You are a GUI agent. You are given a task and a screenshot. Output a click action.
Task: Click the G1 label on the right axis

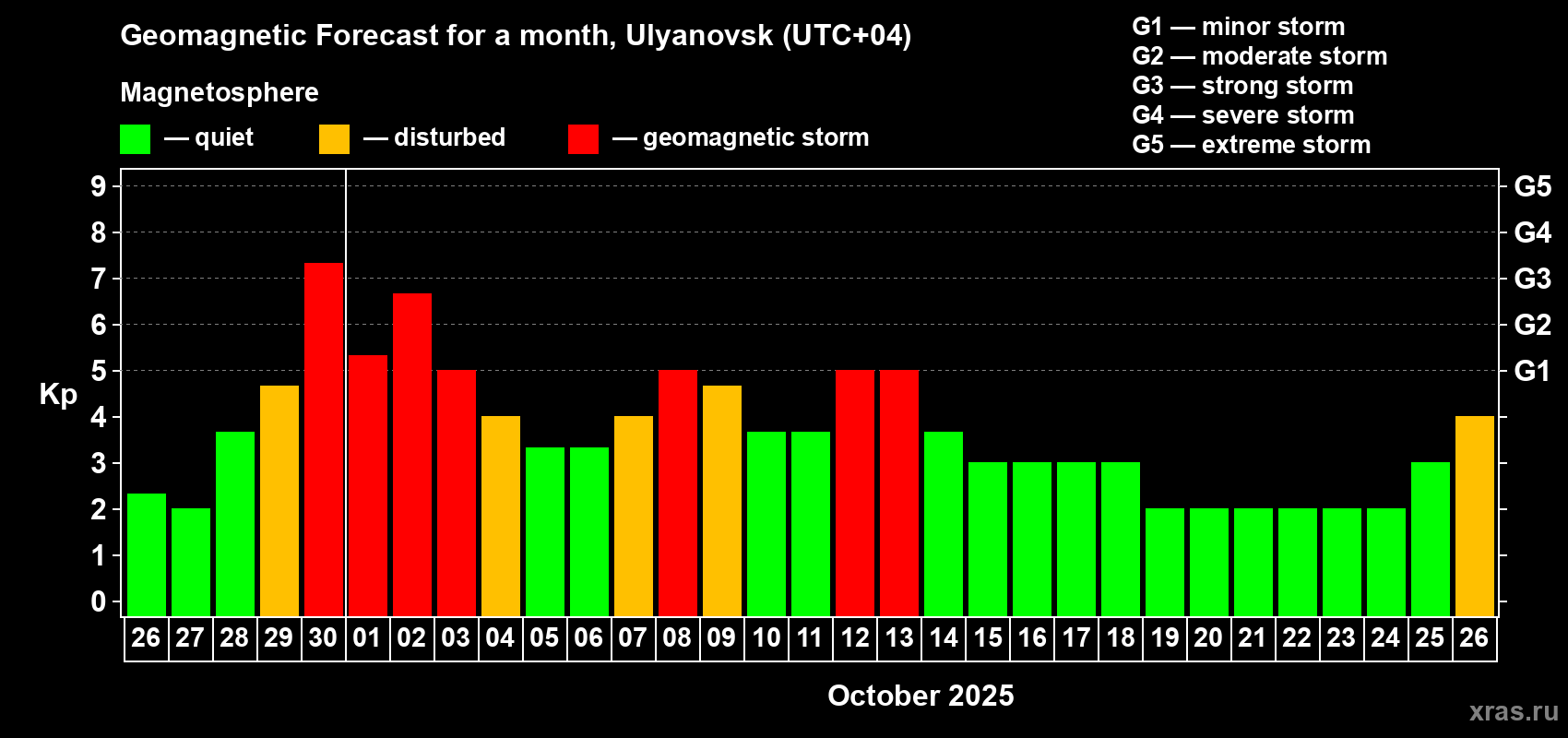[x=1532, y=371]
